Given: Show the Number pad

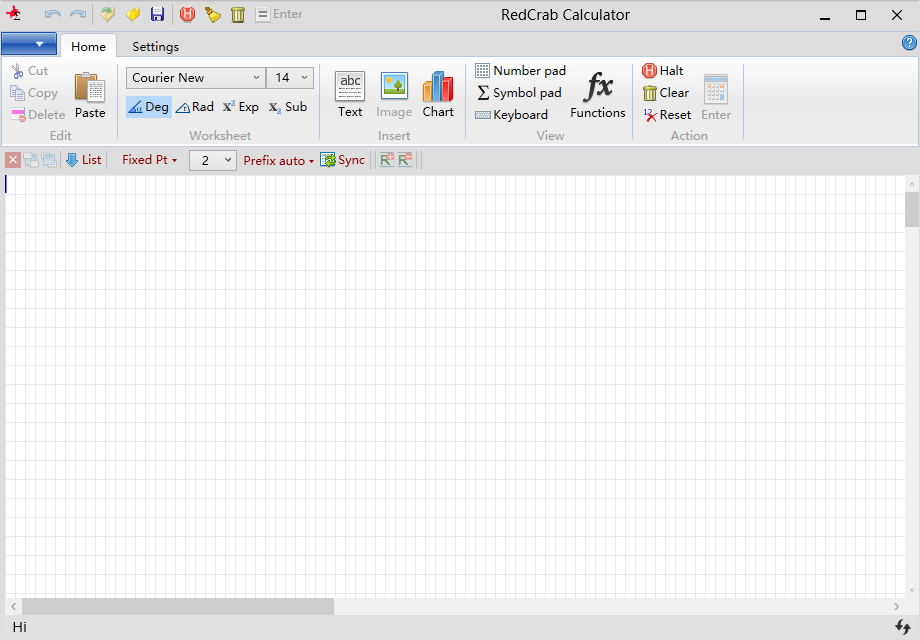Looking at the screenshot, I should pyautogui.click(x=520, y=71).
